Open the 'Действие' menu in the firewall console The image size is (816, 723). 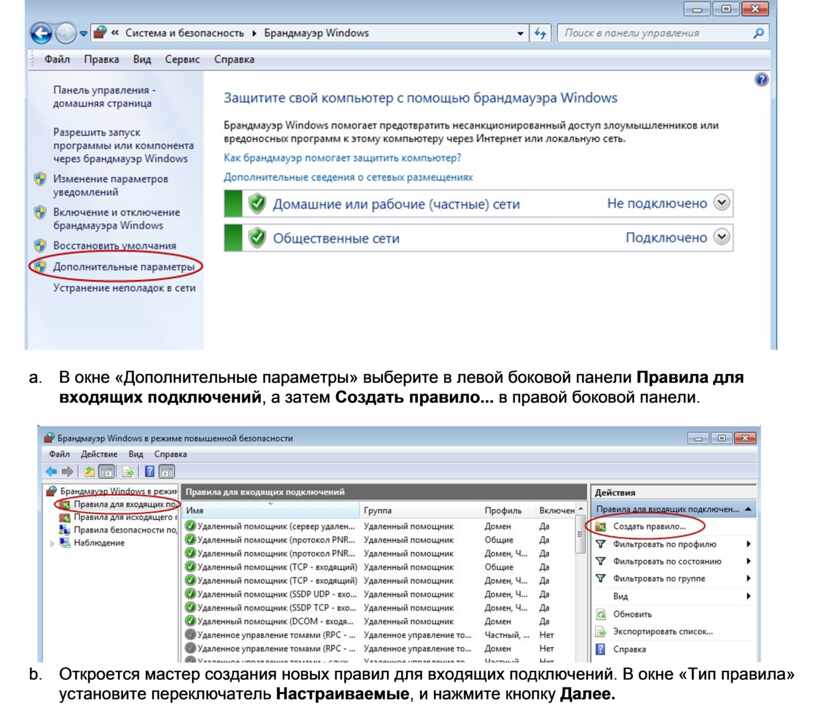[99, 454]
